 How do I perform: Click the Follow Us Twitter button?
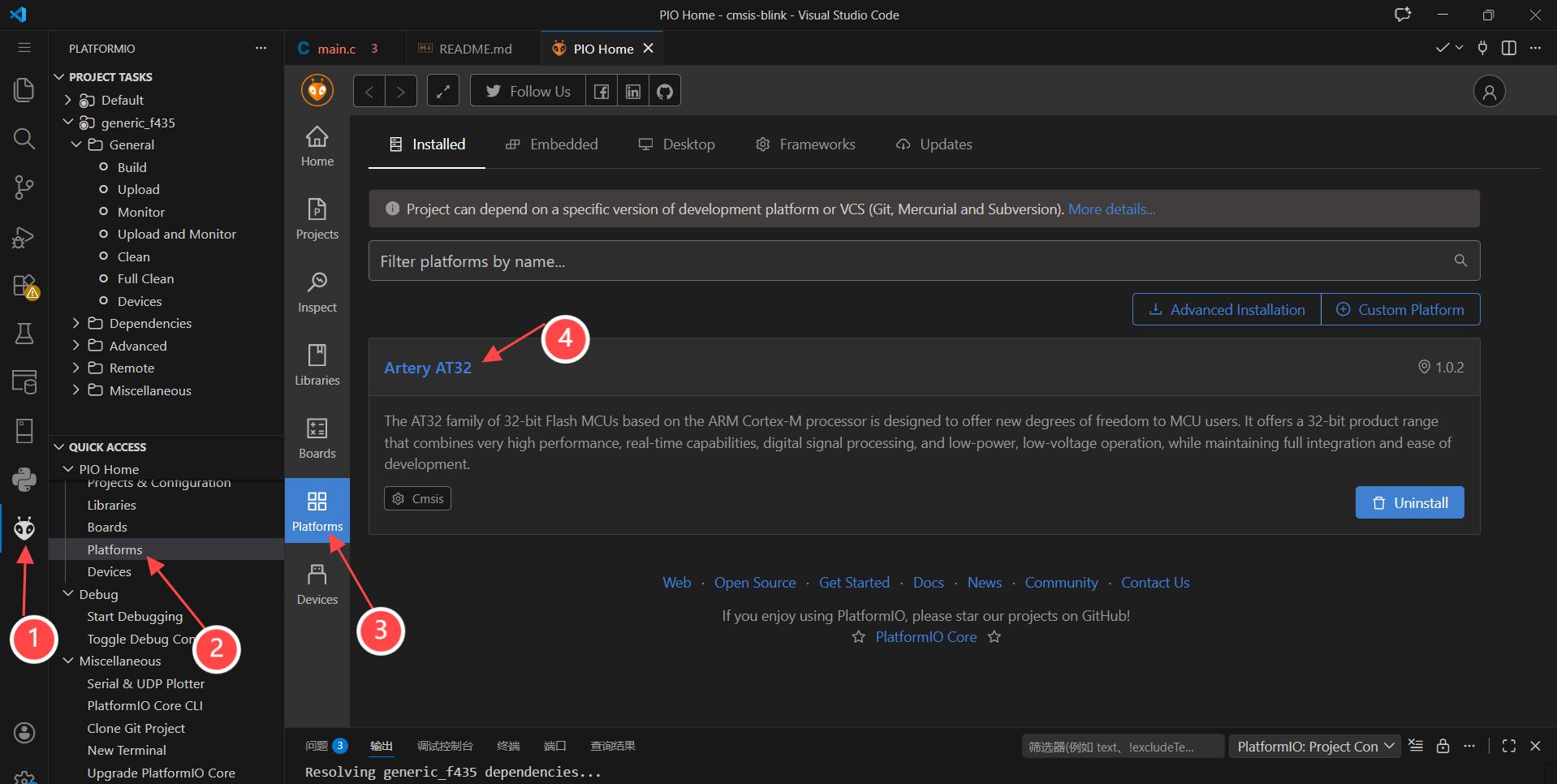[x=528, y=91]
